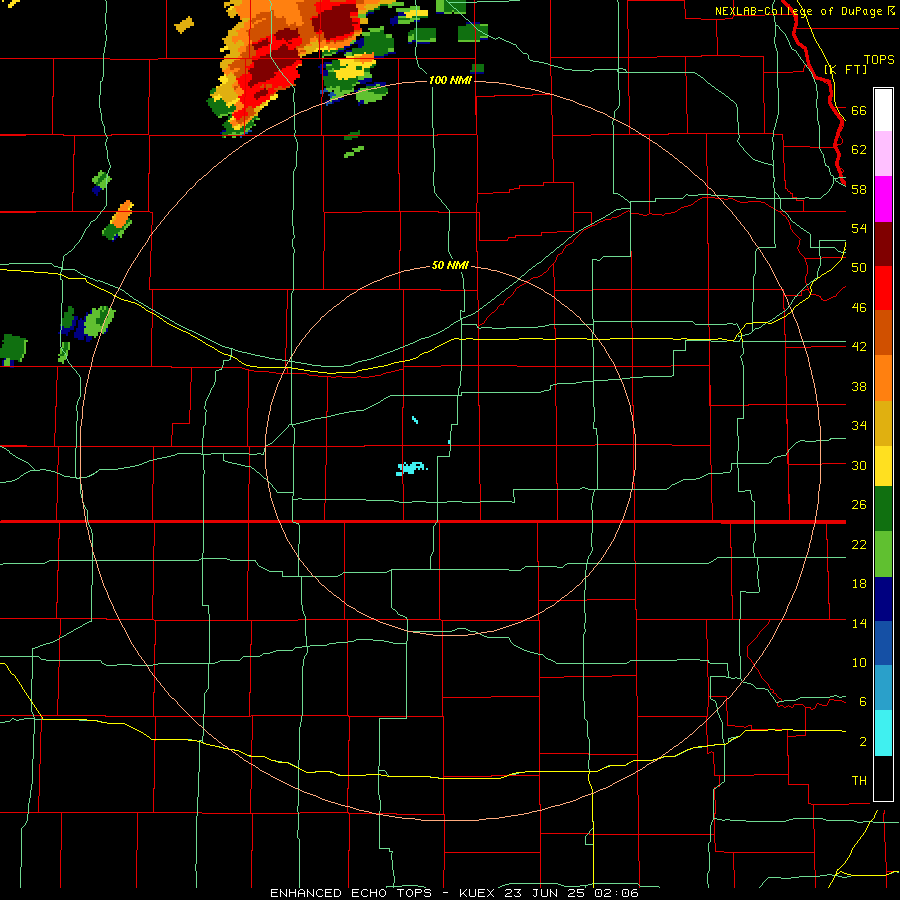Click the yellow swatch between 34 and 30
900x900 pixels.
tap(883, 466)
